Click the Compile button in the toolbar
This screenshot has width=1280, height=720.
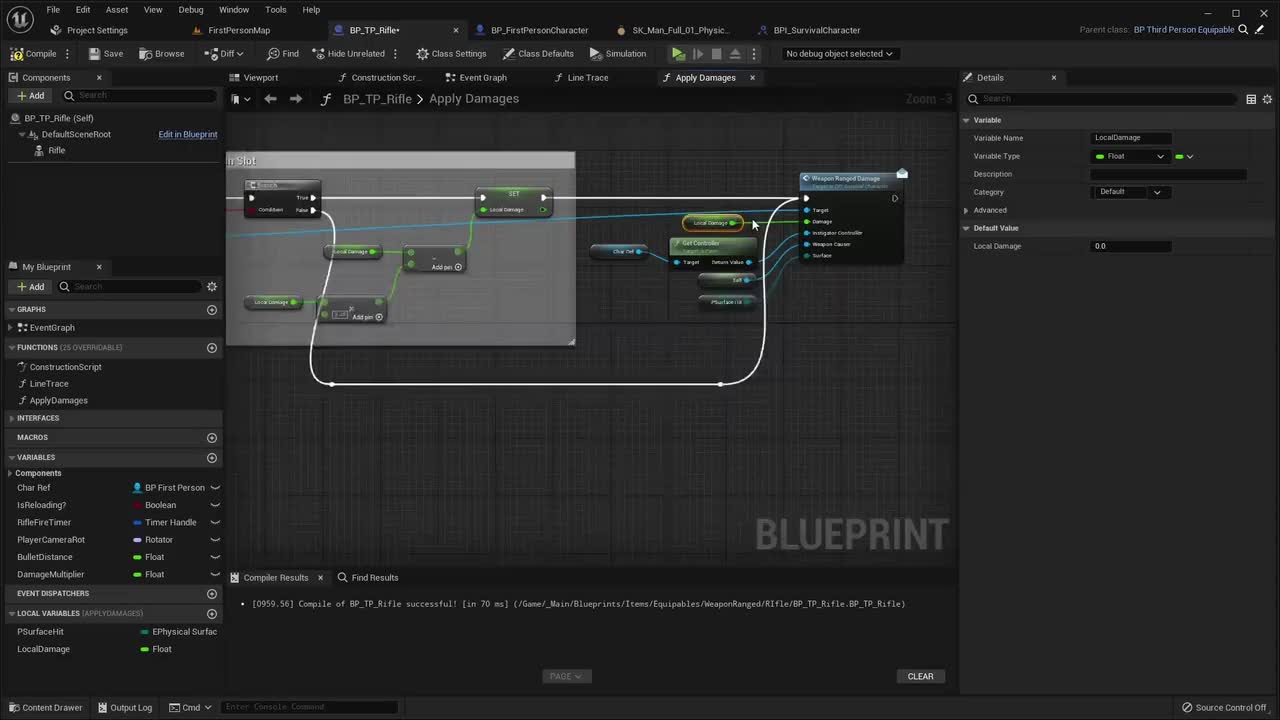(x=34, y=54)
